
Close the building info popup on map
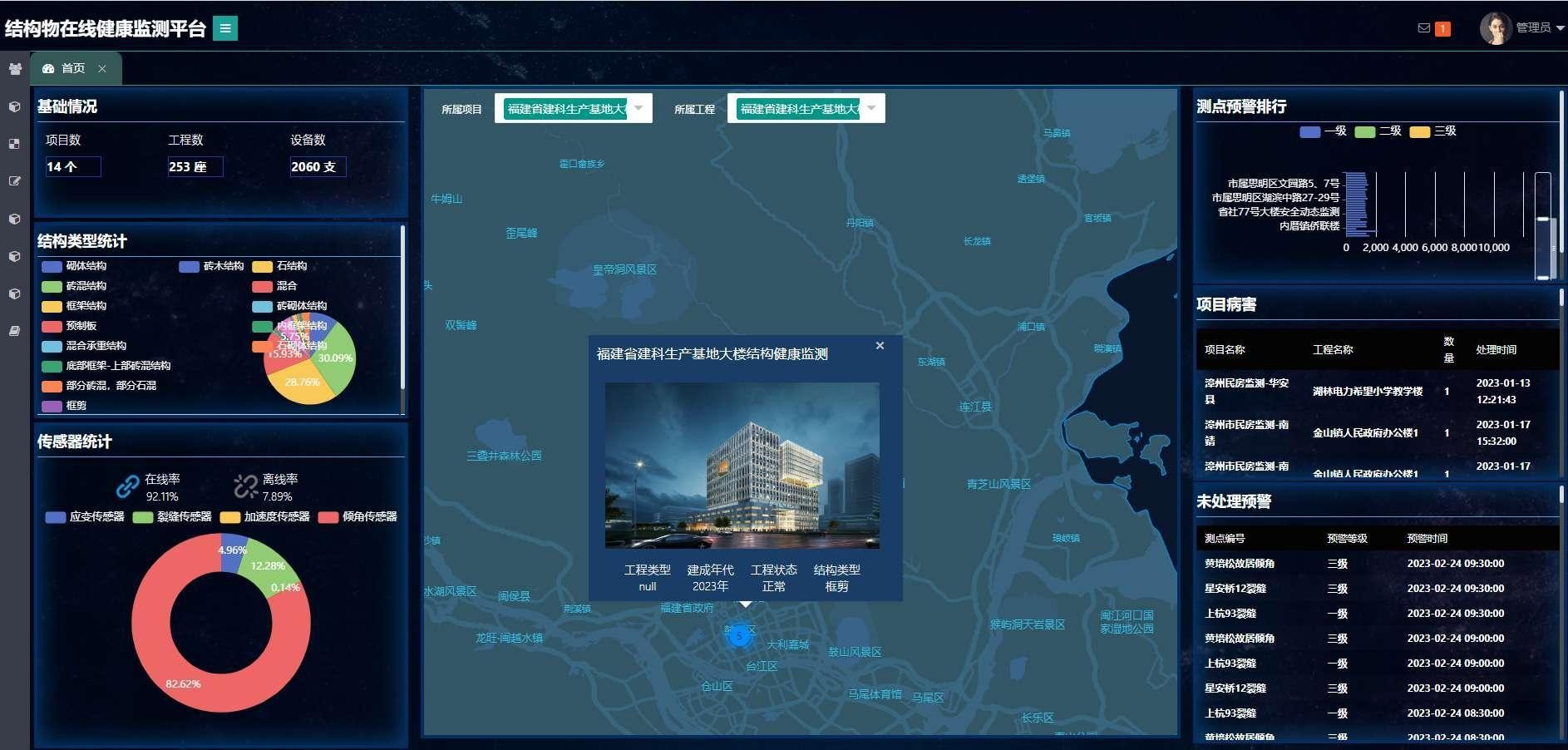pyautogui.click(x=880, y=346)
